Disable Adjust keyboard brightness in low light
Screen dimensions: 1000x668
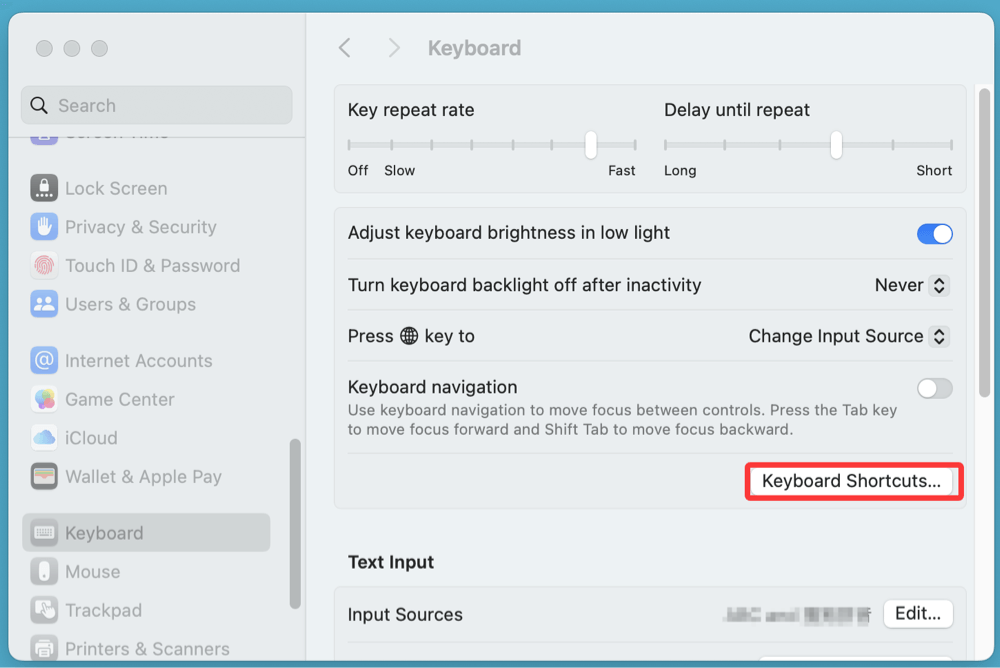tap(934, 234)
